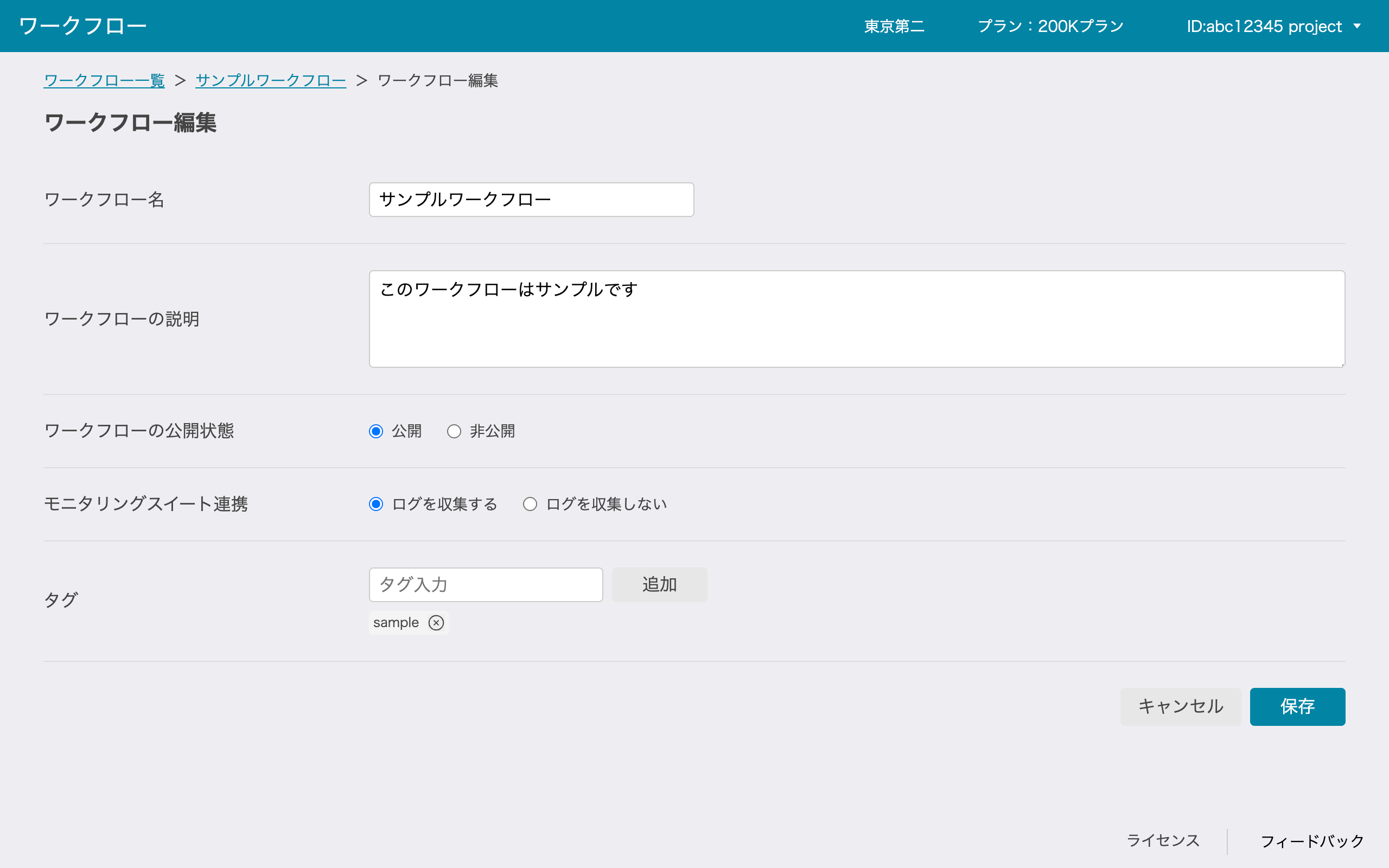Image resolution: width=1389 pixels, height=868 pixels.
Task: Expand the project selector chevron
Action: (1358, 26)
